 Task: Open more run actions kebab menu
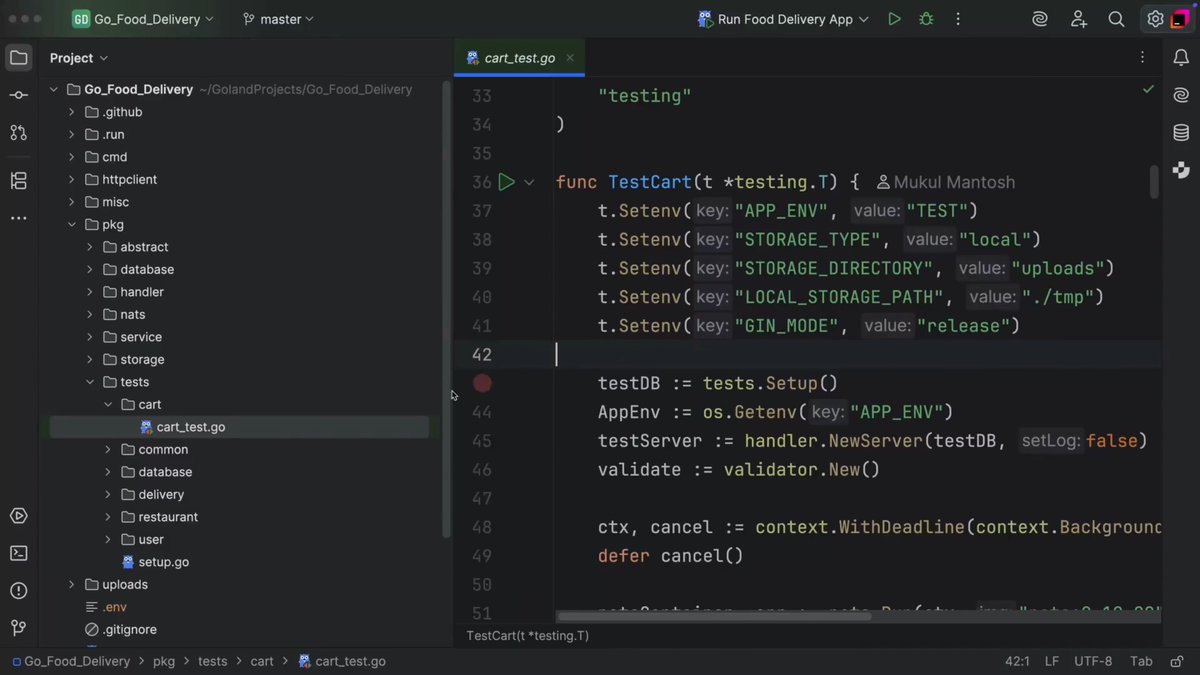tap(958, 19)
